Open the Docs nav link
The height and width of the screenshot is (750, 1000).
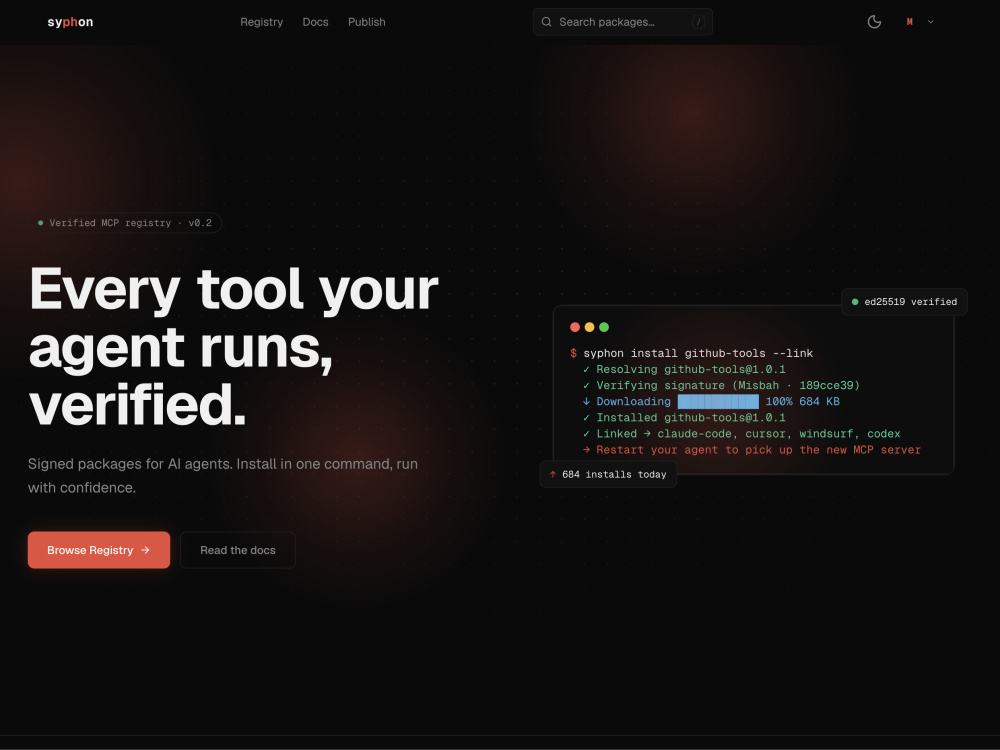[x=315, y=22]
